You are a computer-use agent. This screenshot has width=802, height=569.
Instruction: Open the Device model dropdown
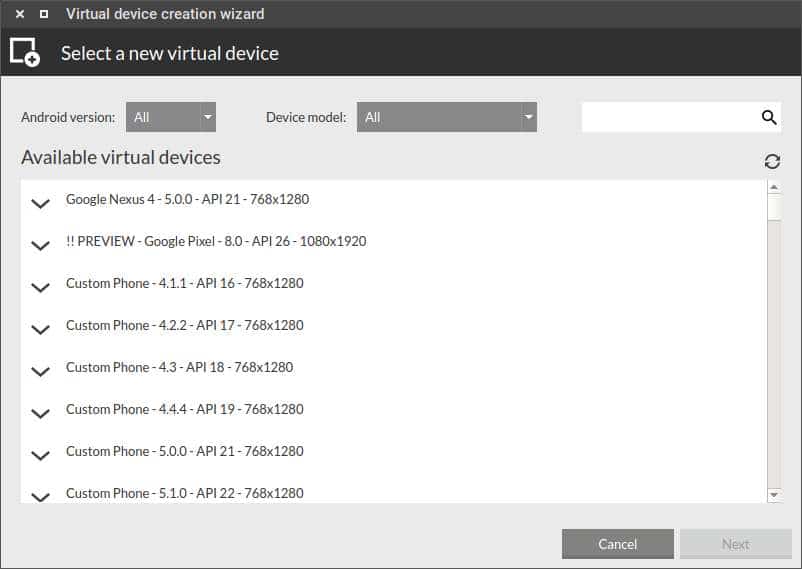(x=447, y=117)
